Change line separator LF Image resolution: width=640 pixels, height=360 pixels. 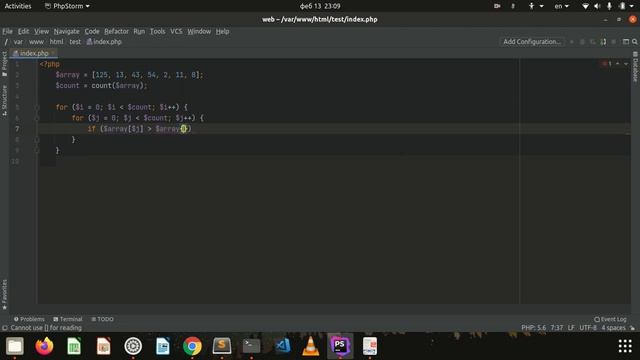571,328
